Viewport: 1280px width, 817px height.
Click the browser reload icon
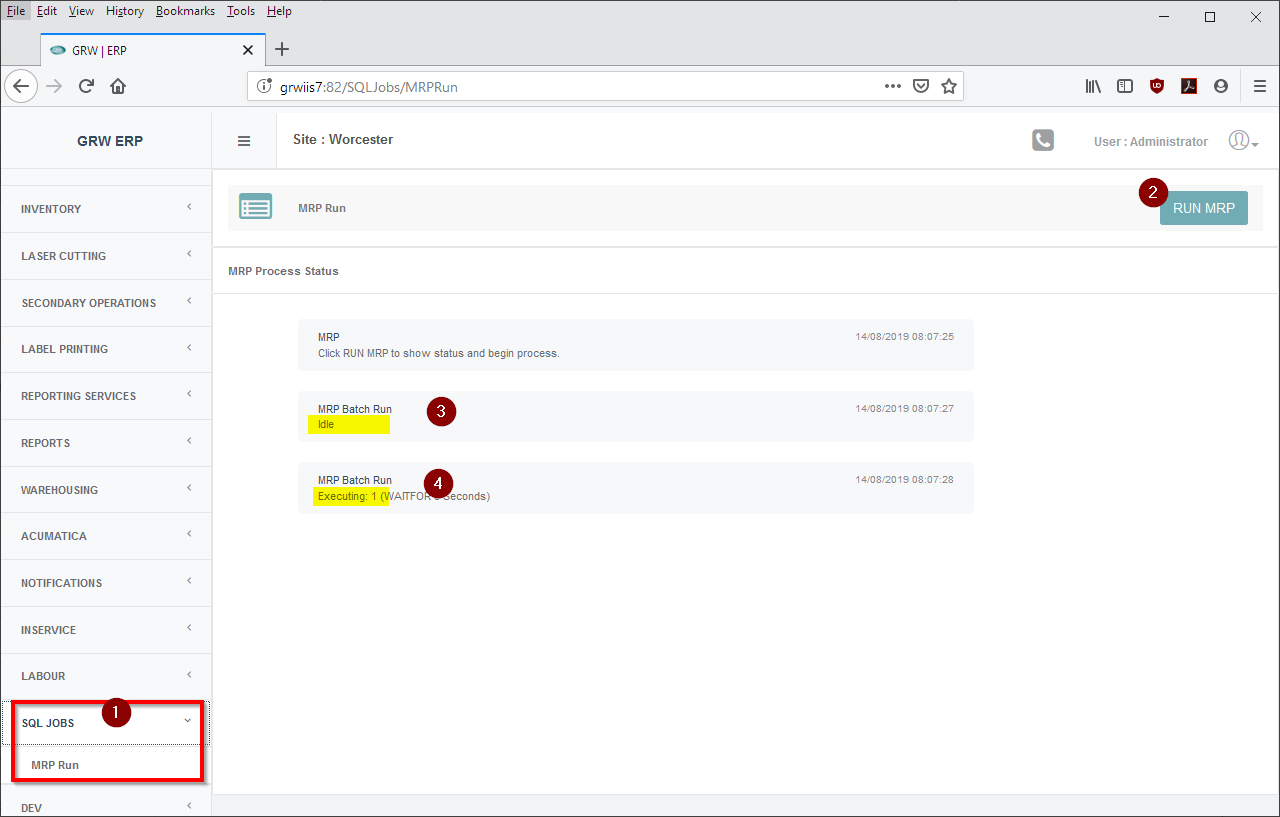pos(86,86)
